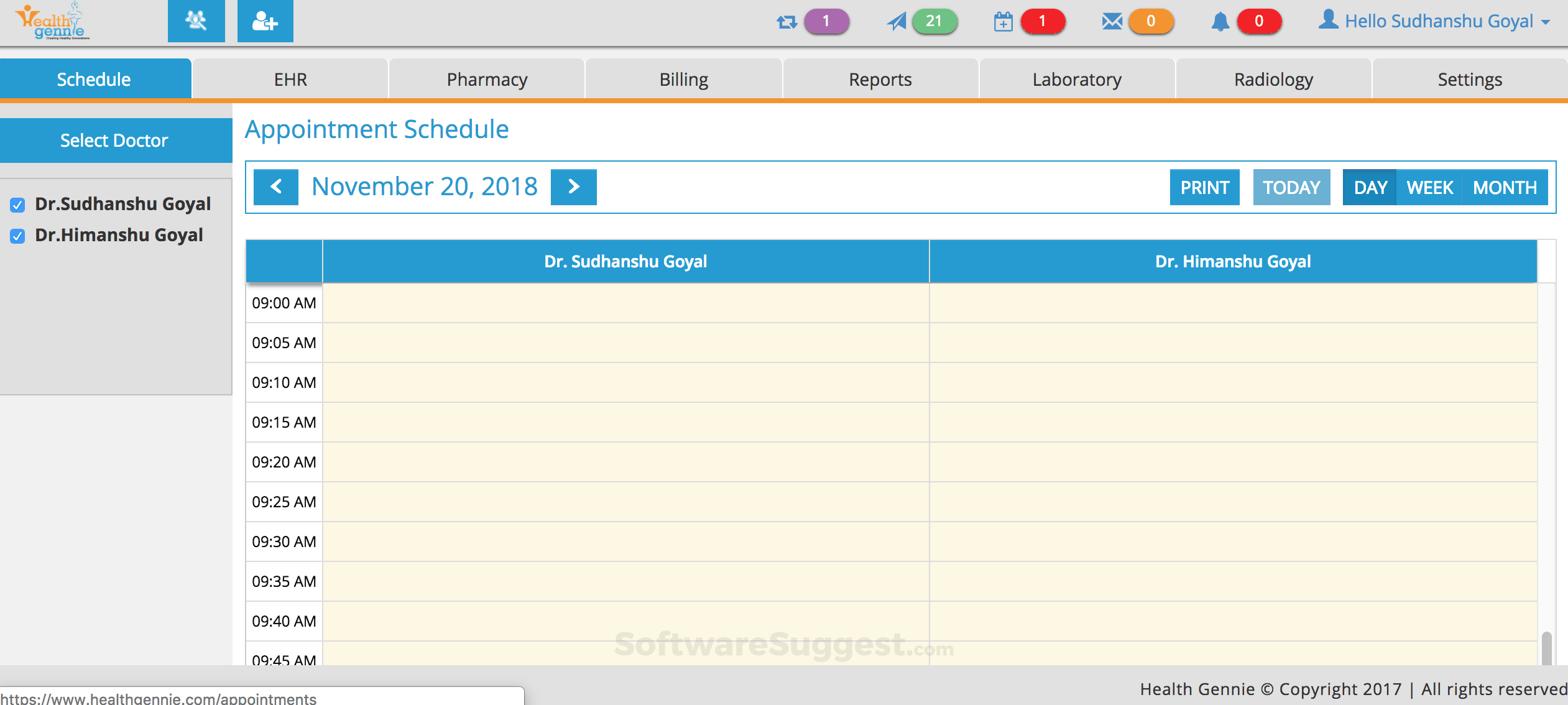Uncheck Dr.Sudhanshu Goyal checkbox
This screenshot has height=705, width=1568.
pyautogui.click(x=17, y=205)
